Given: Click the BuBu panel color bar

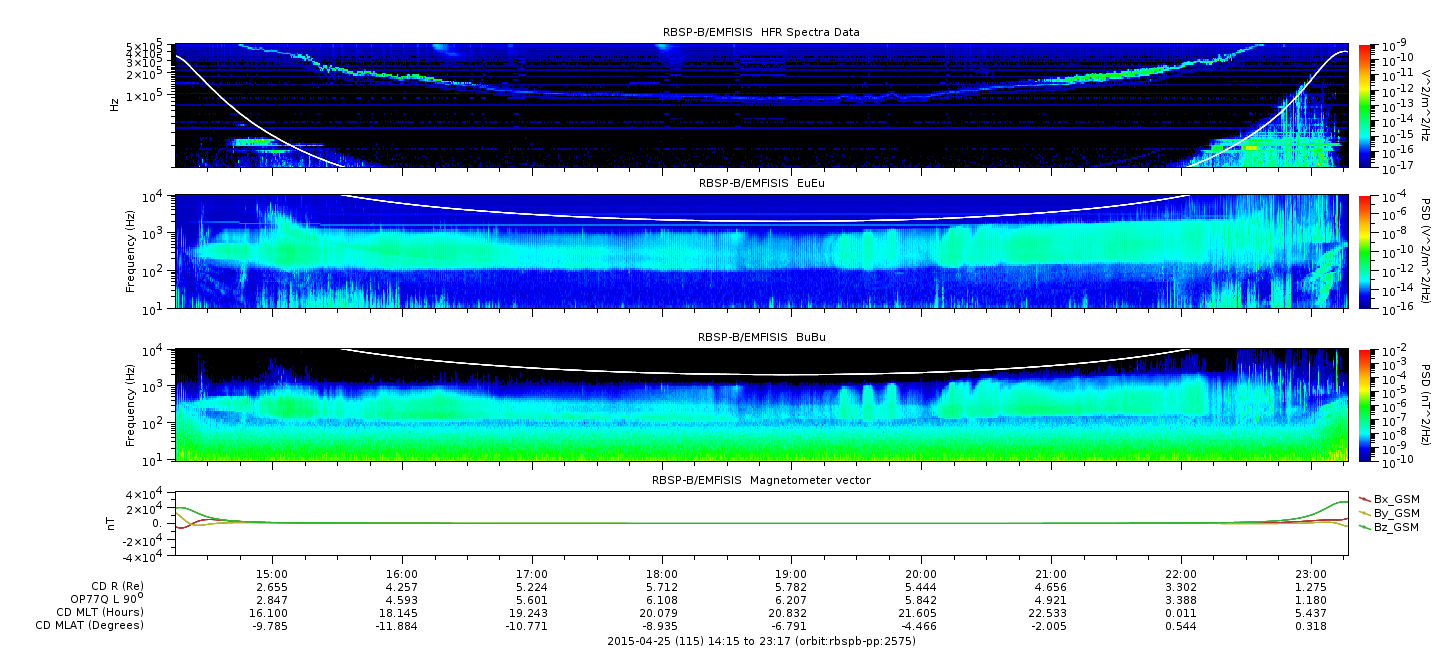Looking at the screenshot, I should (1364, 405).
